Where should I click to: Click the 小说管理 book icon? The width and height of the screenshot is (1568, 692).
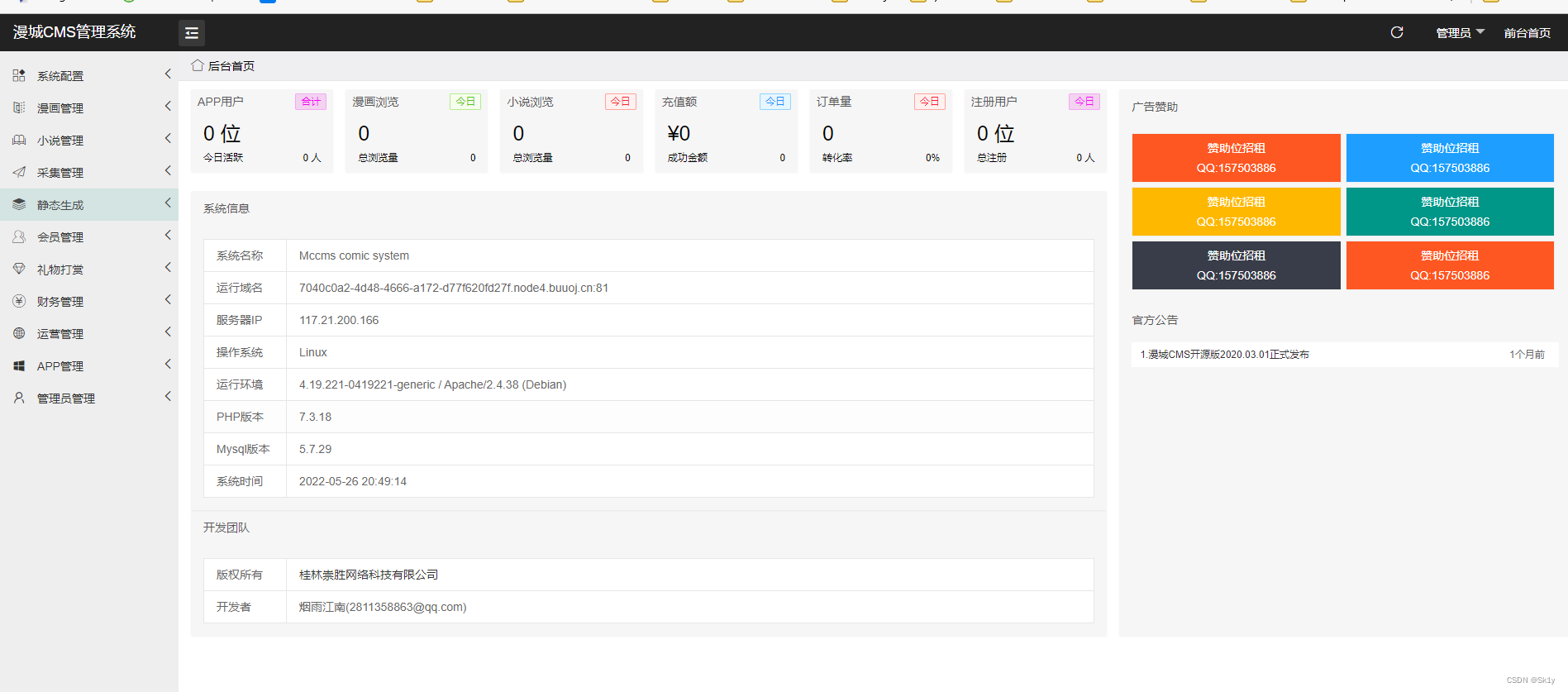[19, 140]
